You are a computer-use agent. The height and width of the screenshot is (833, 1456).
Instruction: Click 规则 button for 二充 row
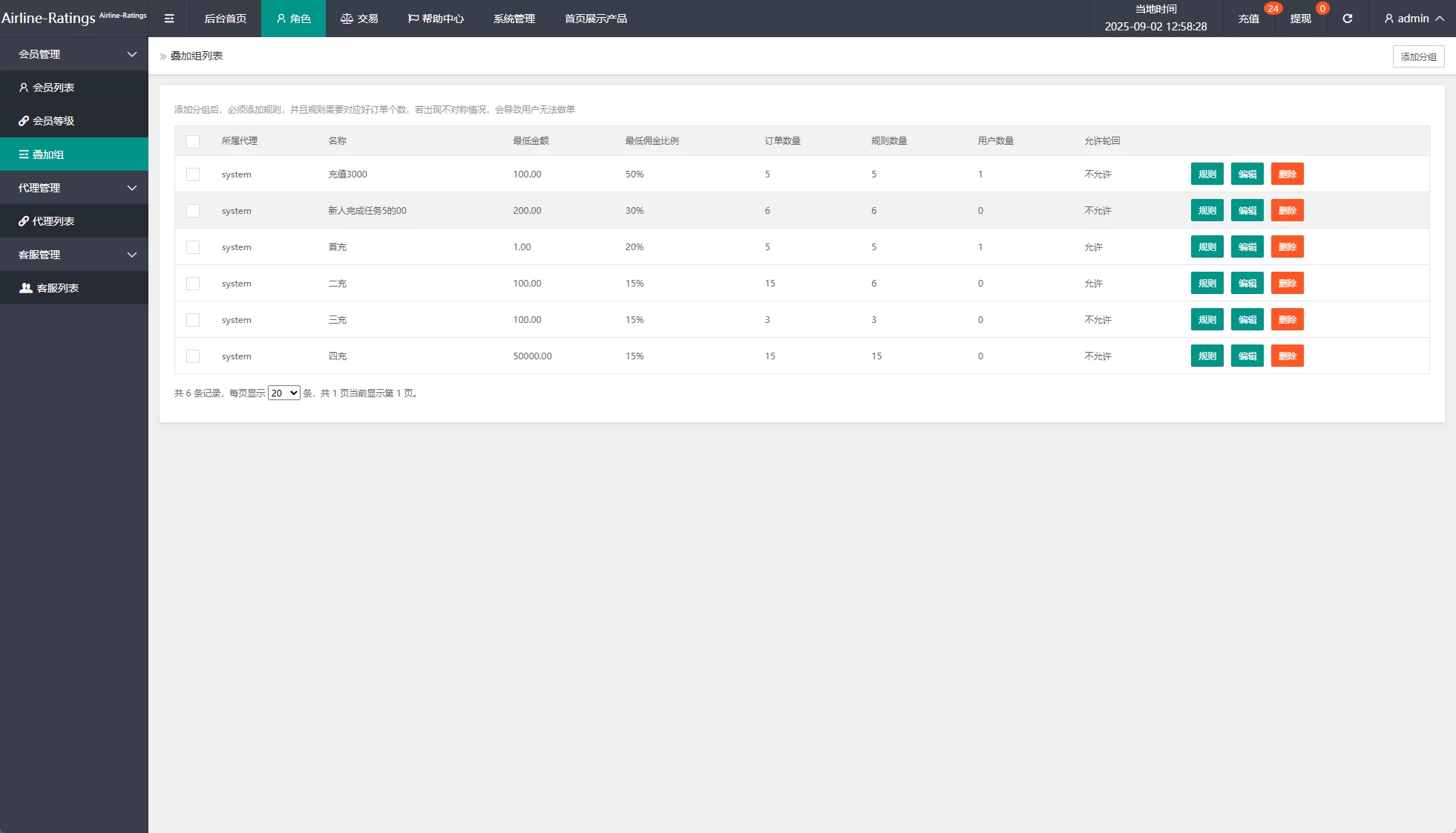pos(1207,284)
